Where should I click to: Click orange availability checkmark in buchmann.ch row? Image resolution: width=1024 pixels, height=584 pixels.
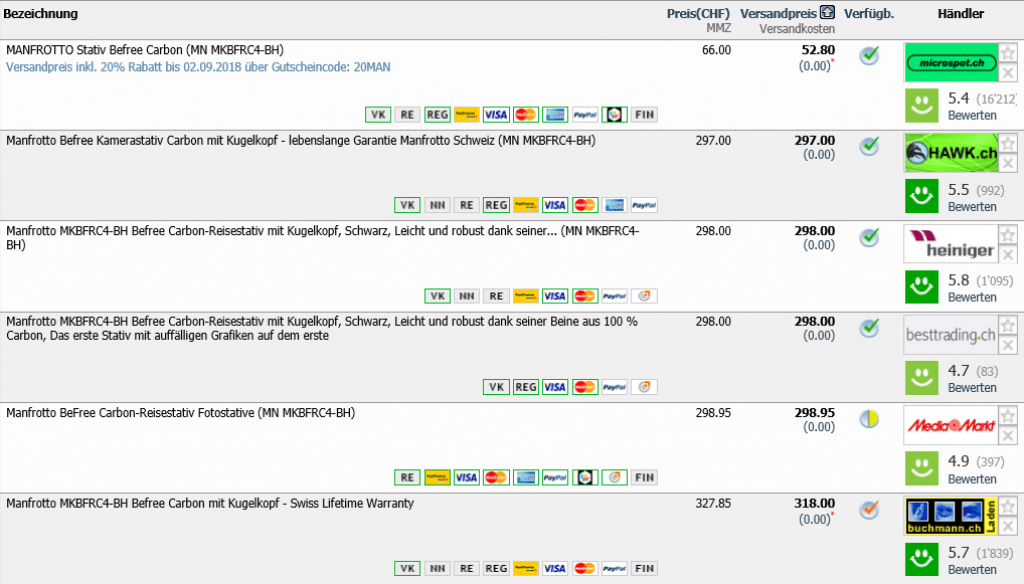869,510
